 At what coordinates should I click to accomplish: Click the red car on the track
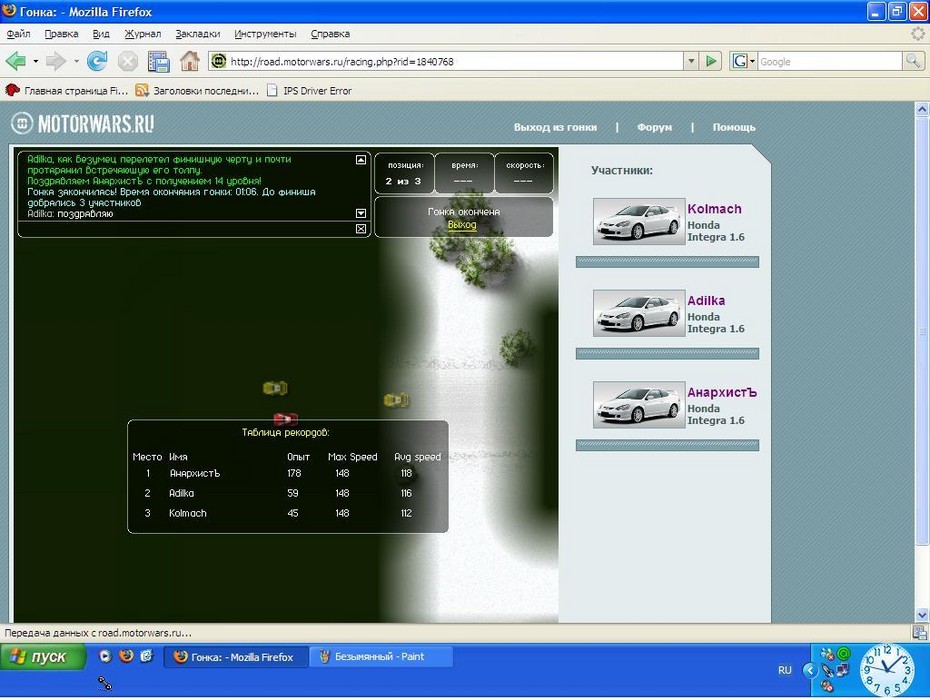pyautogui.click(x=285, y=419)
